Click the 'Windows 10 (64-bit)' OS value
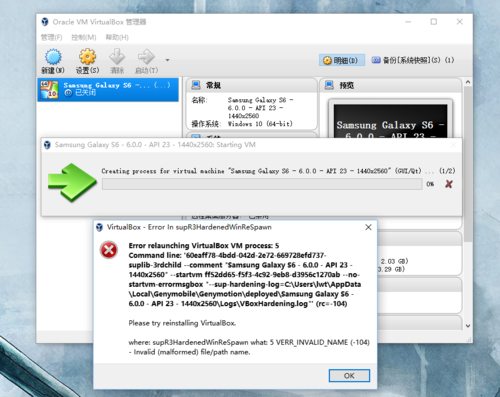Image resolution: width=500 pixels, height=397 pixels. [260, 124]
